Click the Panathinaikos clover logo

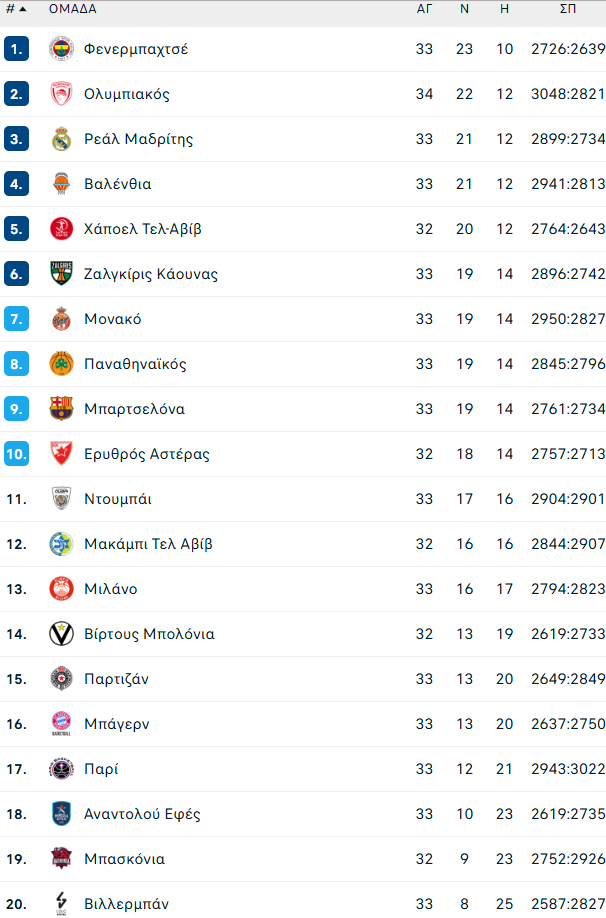click(x=61, y=364)
